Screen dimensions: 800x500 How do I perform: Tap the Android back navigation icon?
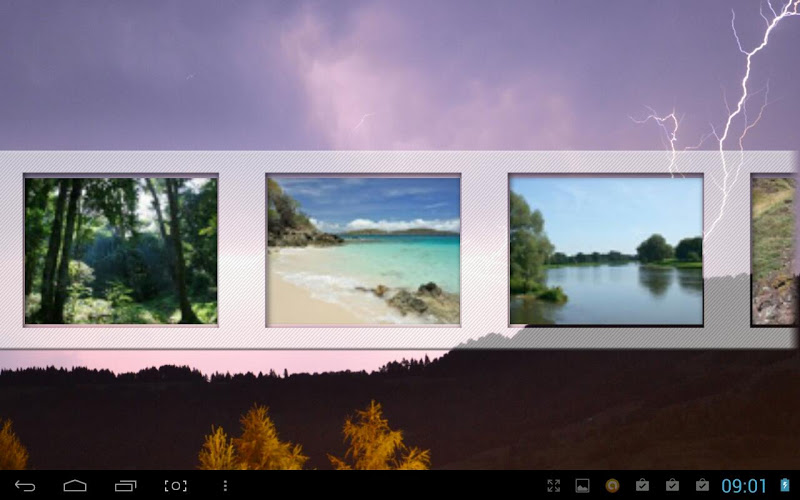coord(25,486)
